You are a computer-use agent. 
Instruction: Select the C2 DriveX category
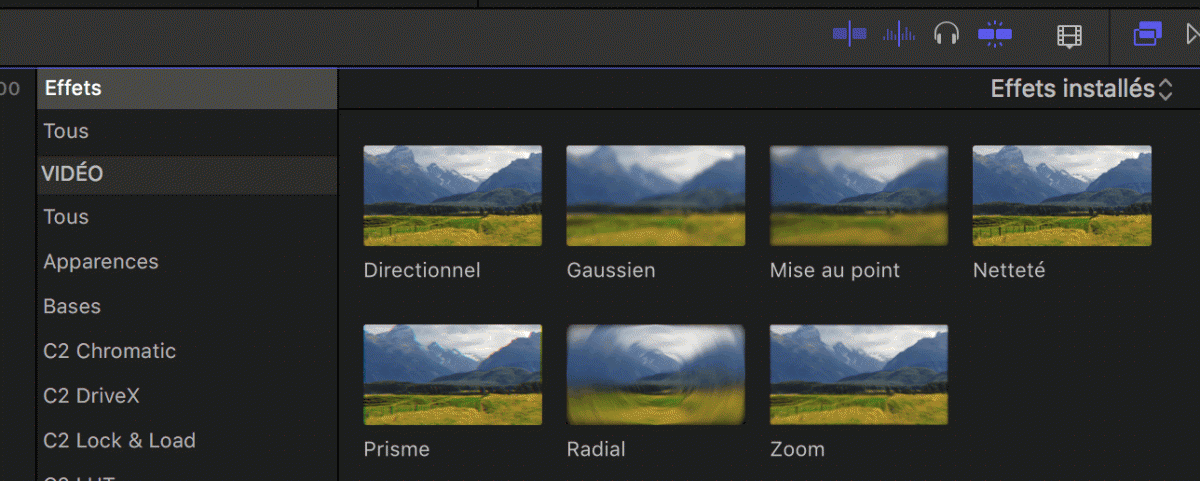187,396
